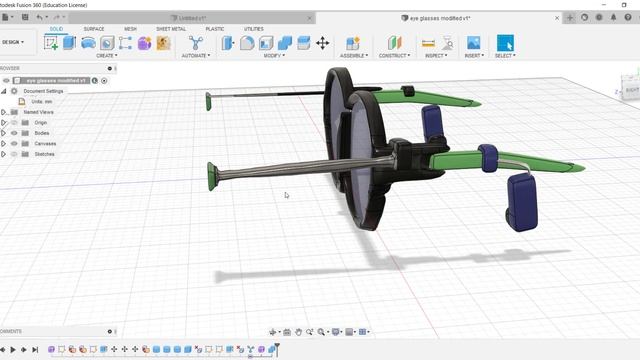The image size is (640, 360).
Task: Switch to the MESH tab
Action: coord(130,29)
